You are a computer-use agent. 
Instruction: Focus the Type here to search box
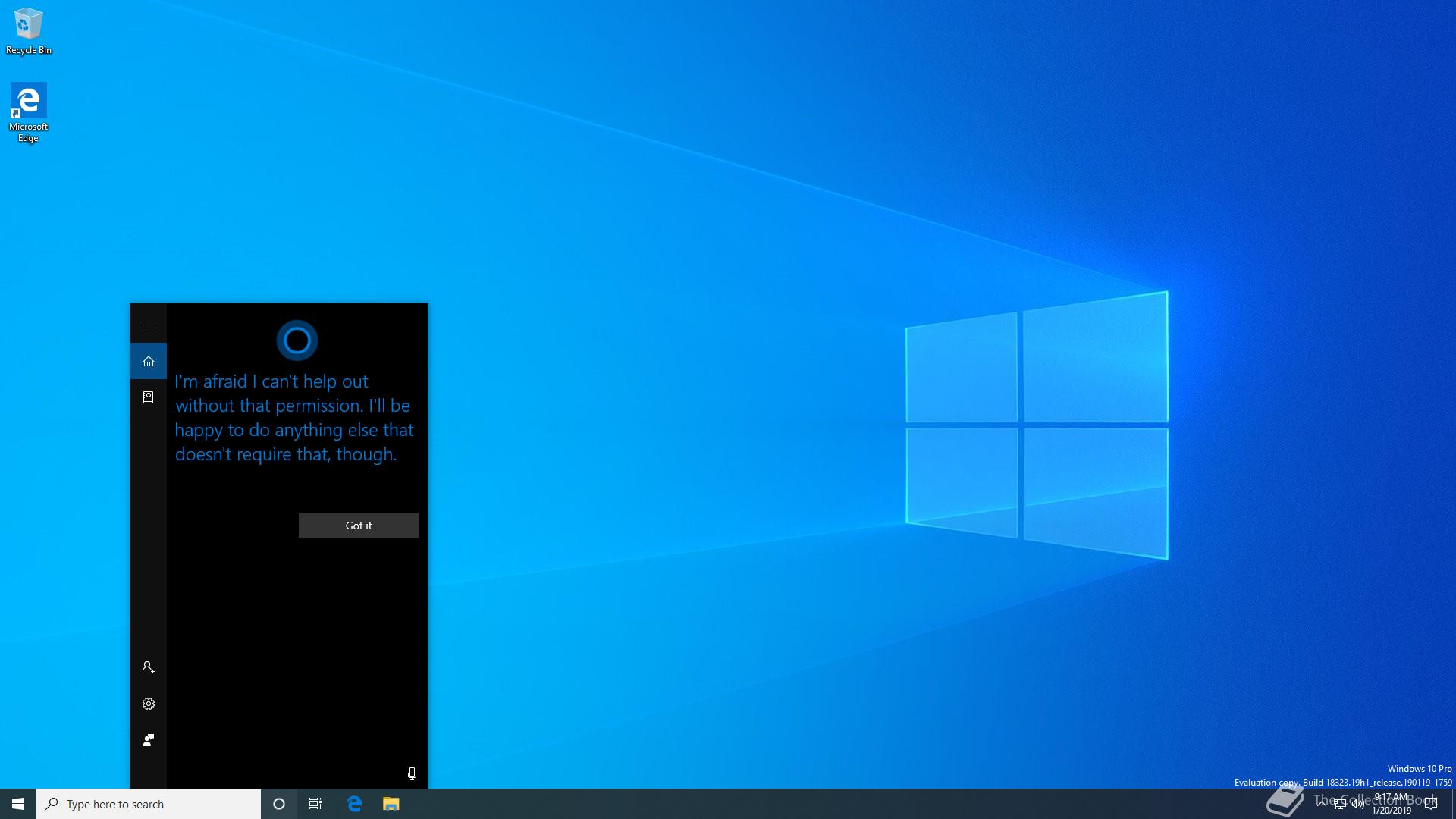(x=149, y=804)
